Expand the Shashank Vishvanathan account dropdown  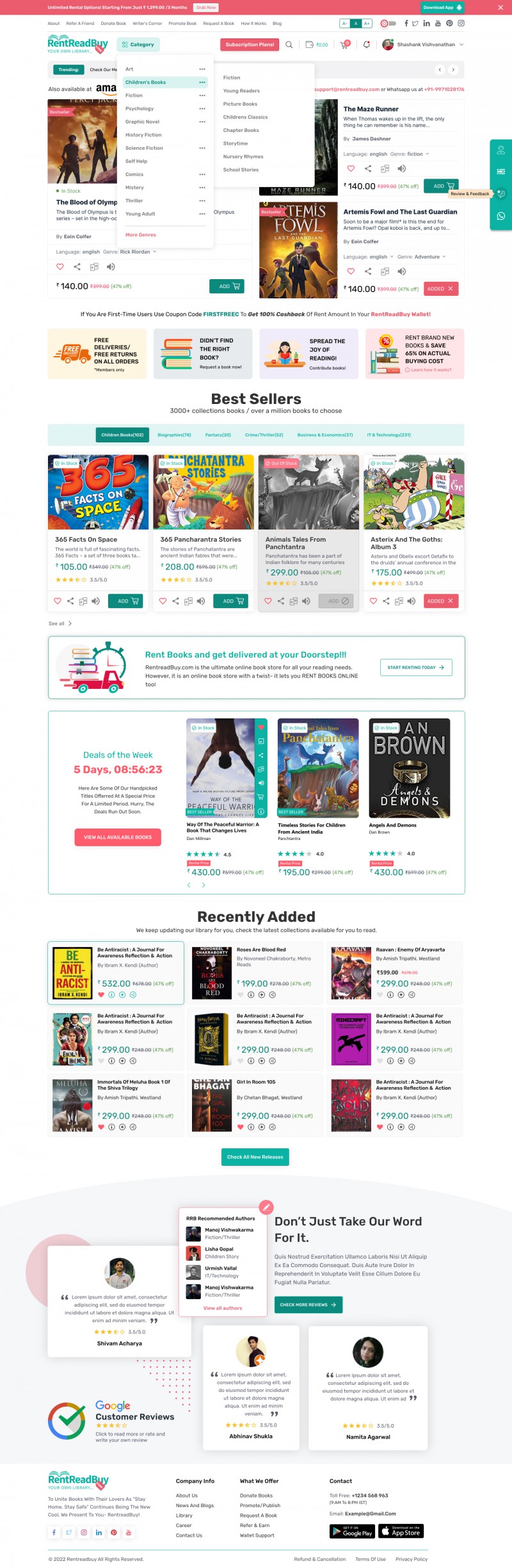click(x=461, y=45)
